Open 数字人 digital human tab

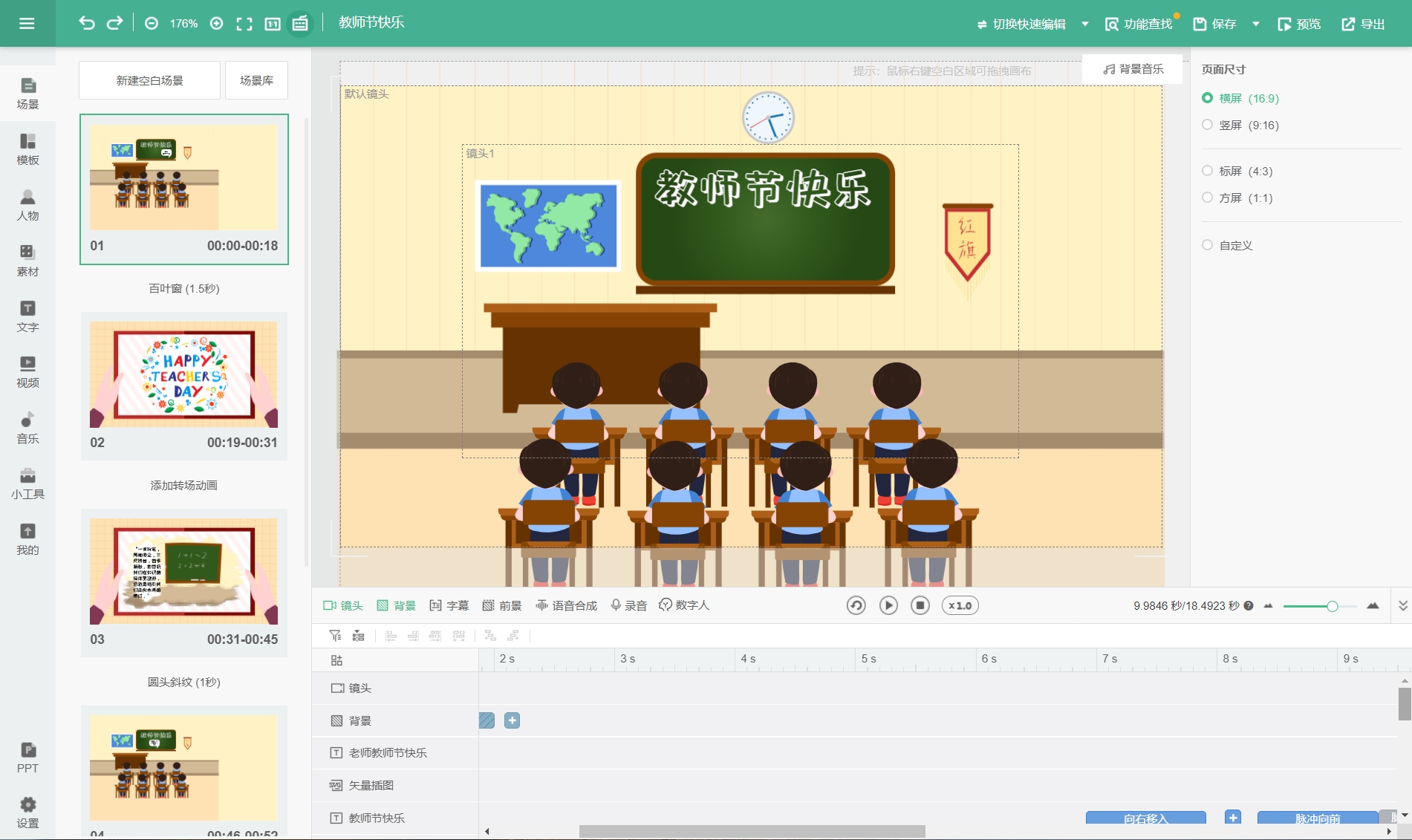[x=684, y=605]
